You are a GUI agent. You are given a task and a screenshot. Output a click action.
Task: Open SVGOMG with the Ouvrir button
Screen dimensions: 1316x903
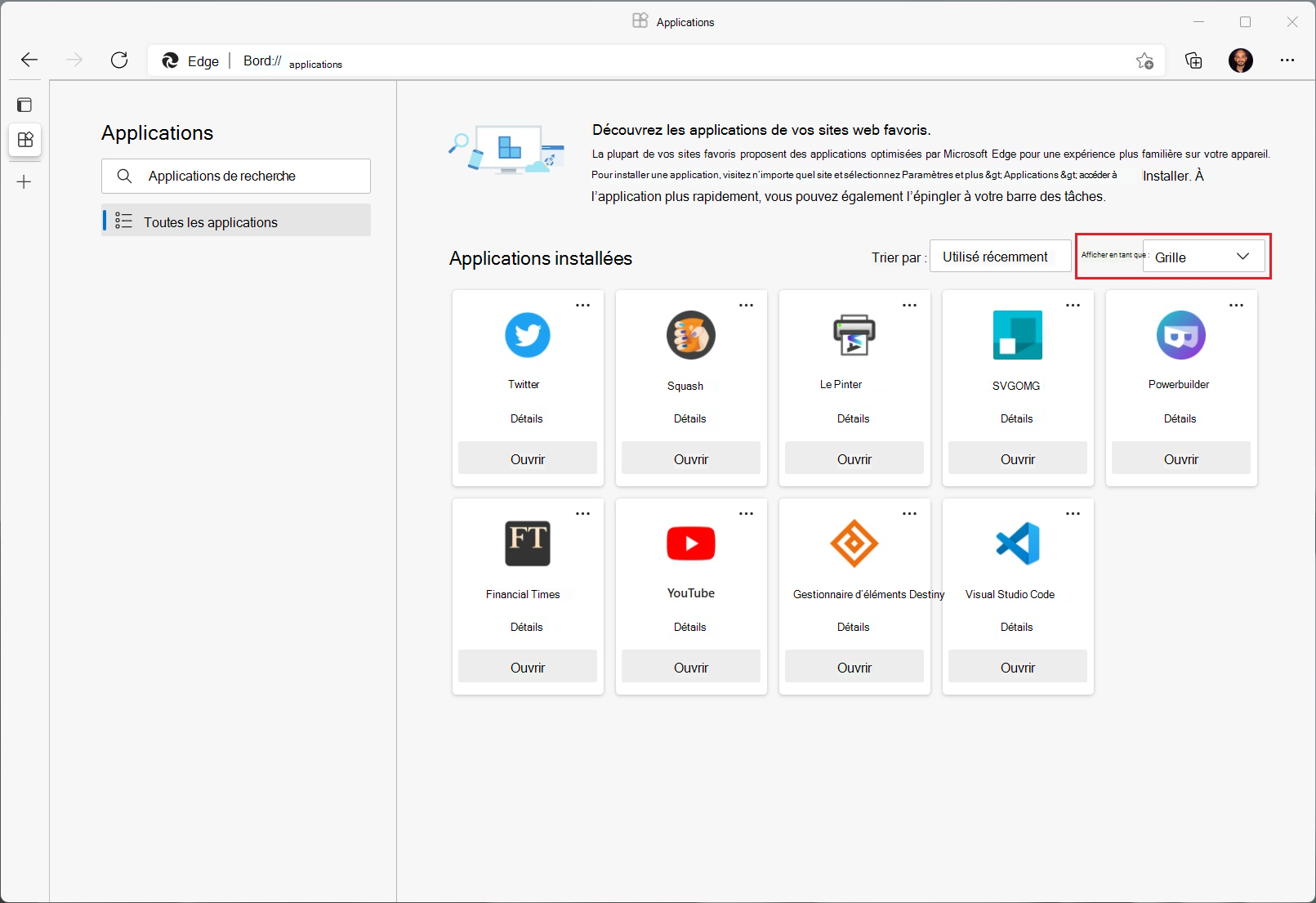1018,458
